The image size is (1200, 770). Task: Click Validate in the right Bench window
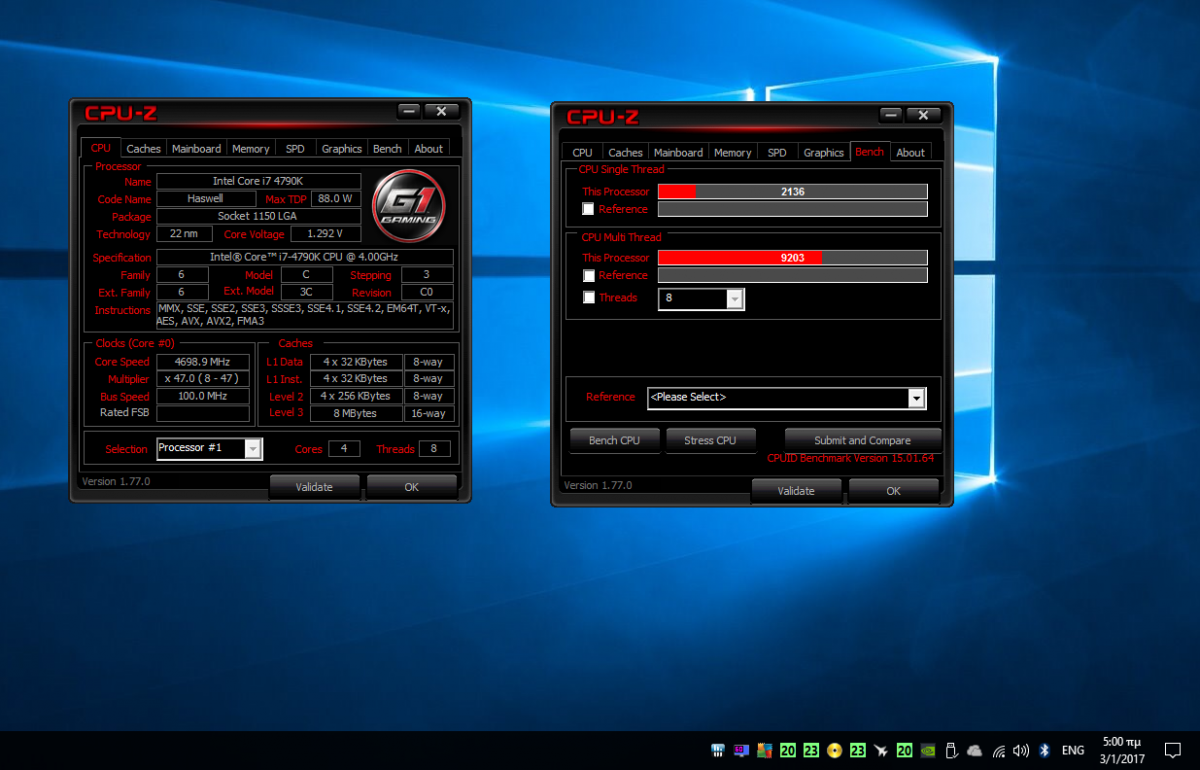click(796, 491)
